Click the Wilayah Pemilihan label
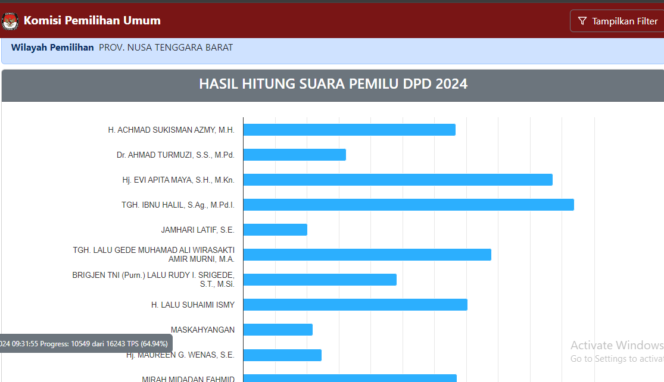 [x=52, y=47]
